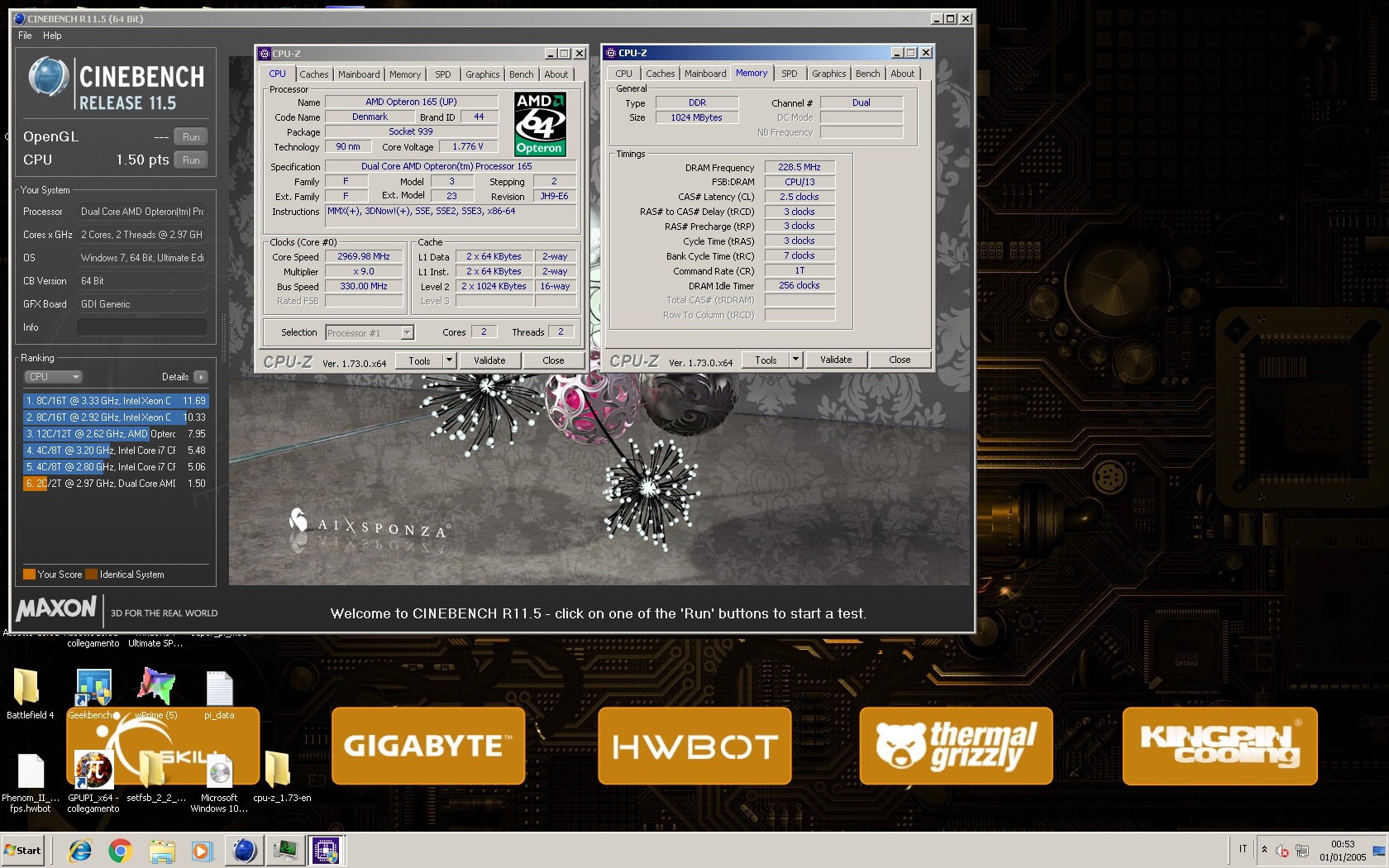The height and width of the screenshot is (868, 1389).
Task: Click the Identical System legend swatch
Action: [x=91, y=575]
